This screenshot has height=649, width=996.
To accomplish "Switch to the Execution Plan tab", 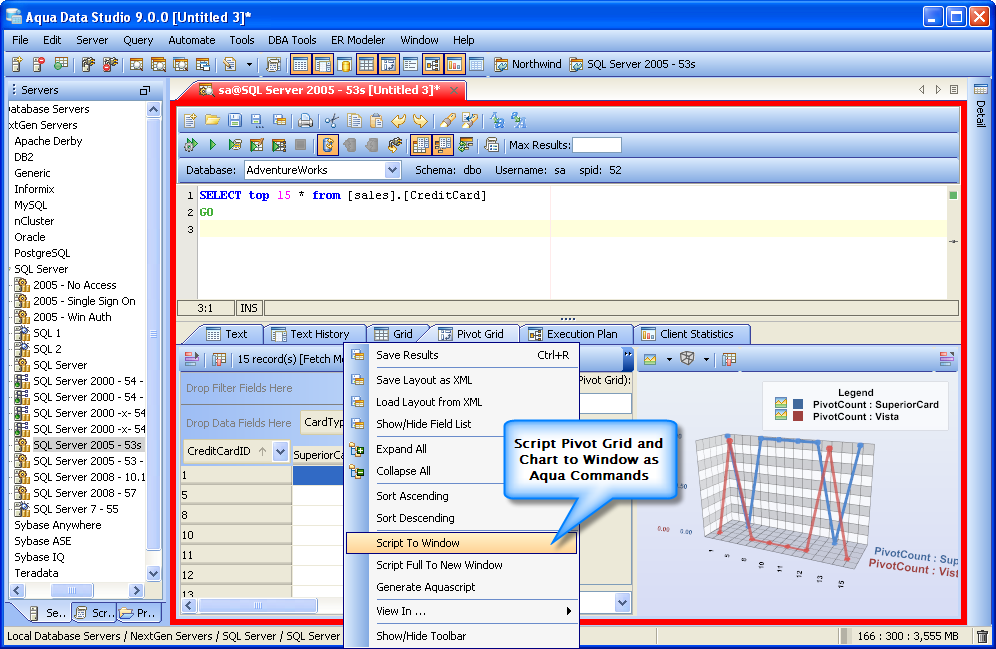I will pyautogui.click(x=575, y=334).
